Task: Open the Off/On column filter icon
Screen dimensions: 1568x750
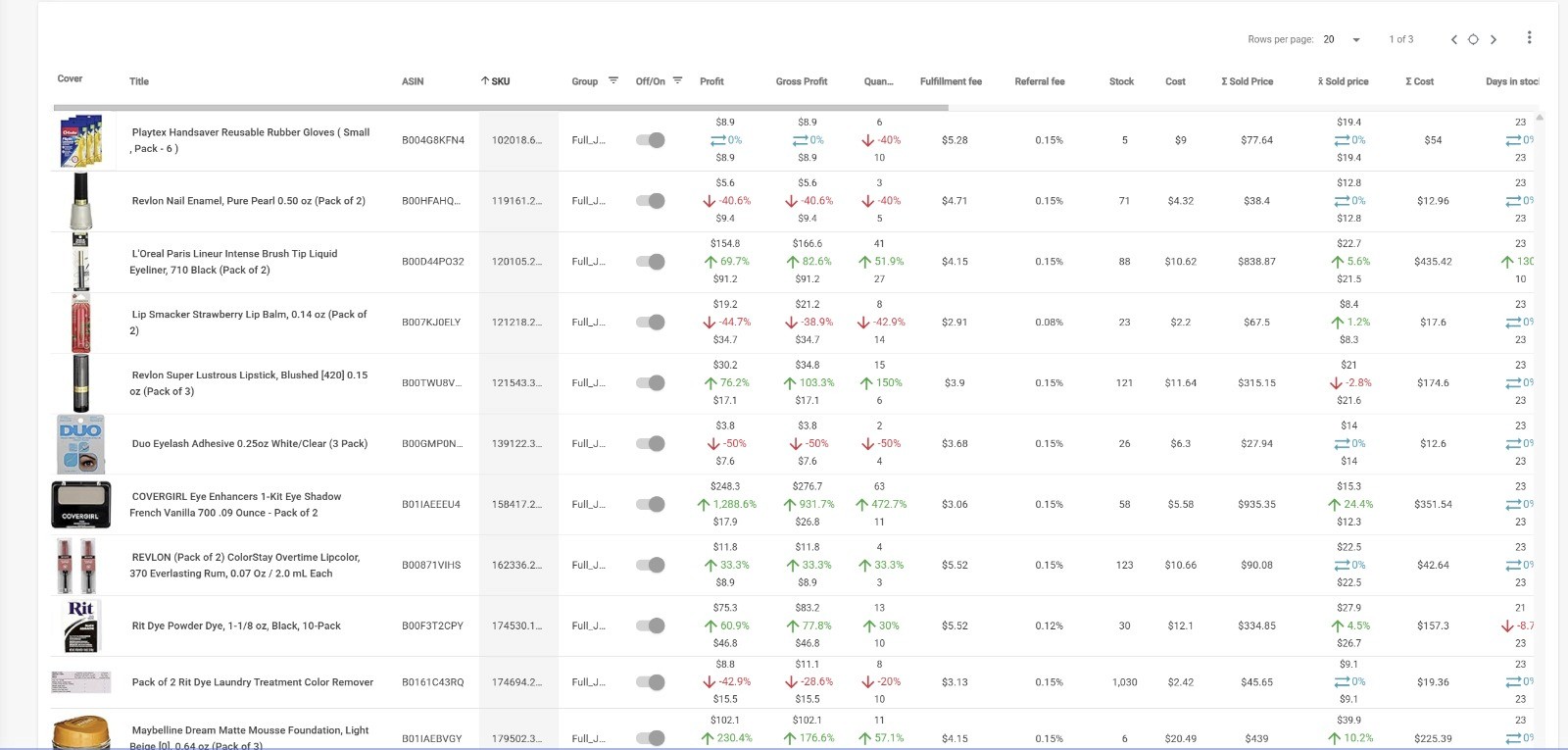Action: click(677, 80)
